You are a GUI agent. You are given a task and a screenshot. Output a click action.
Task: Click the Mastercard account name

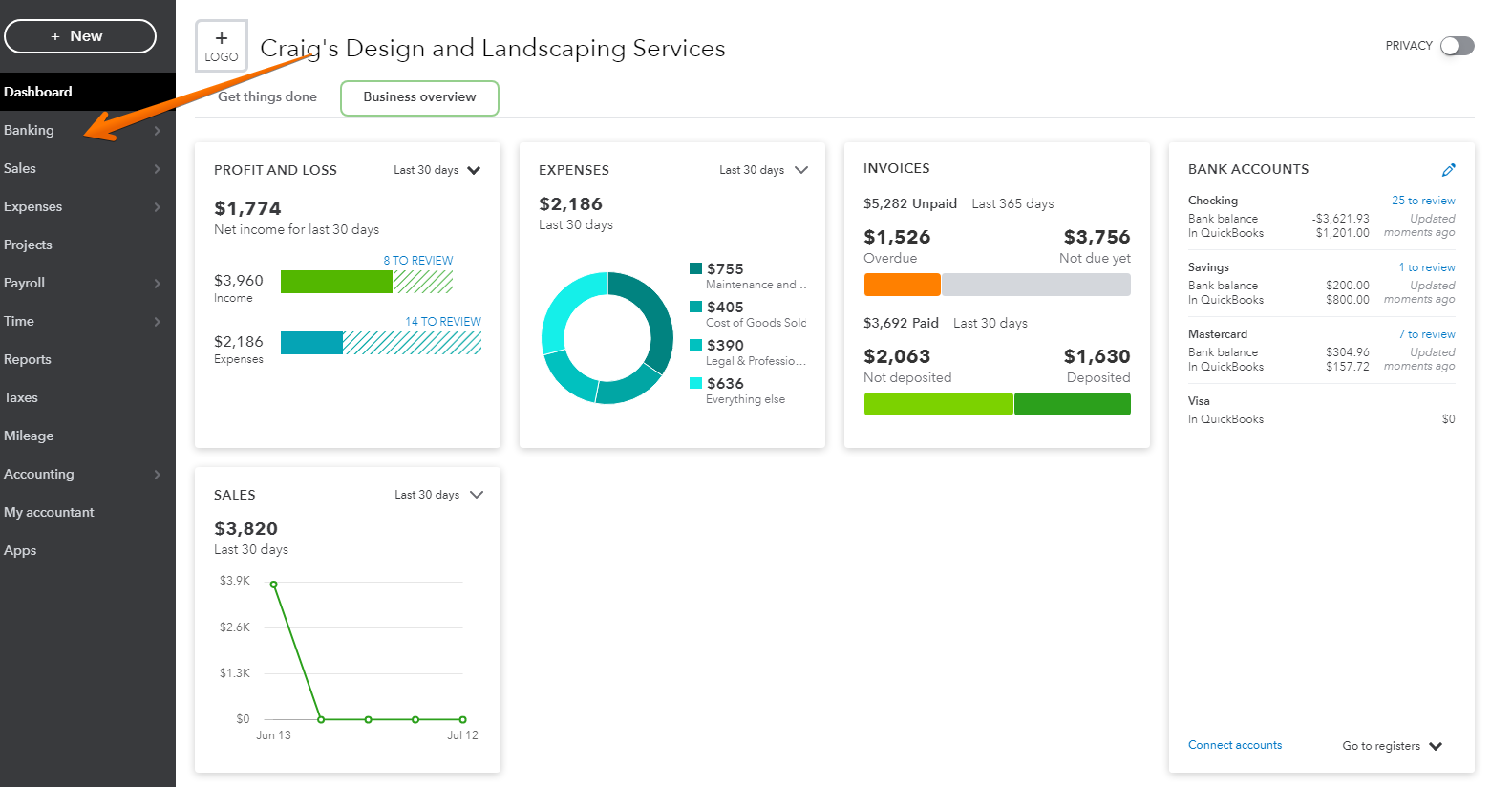pos(1218,334)
